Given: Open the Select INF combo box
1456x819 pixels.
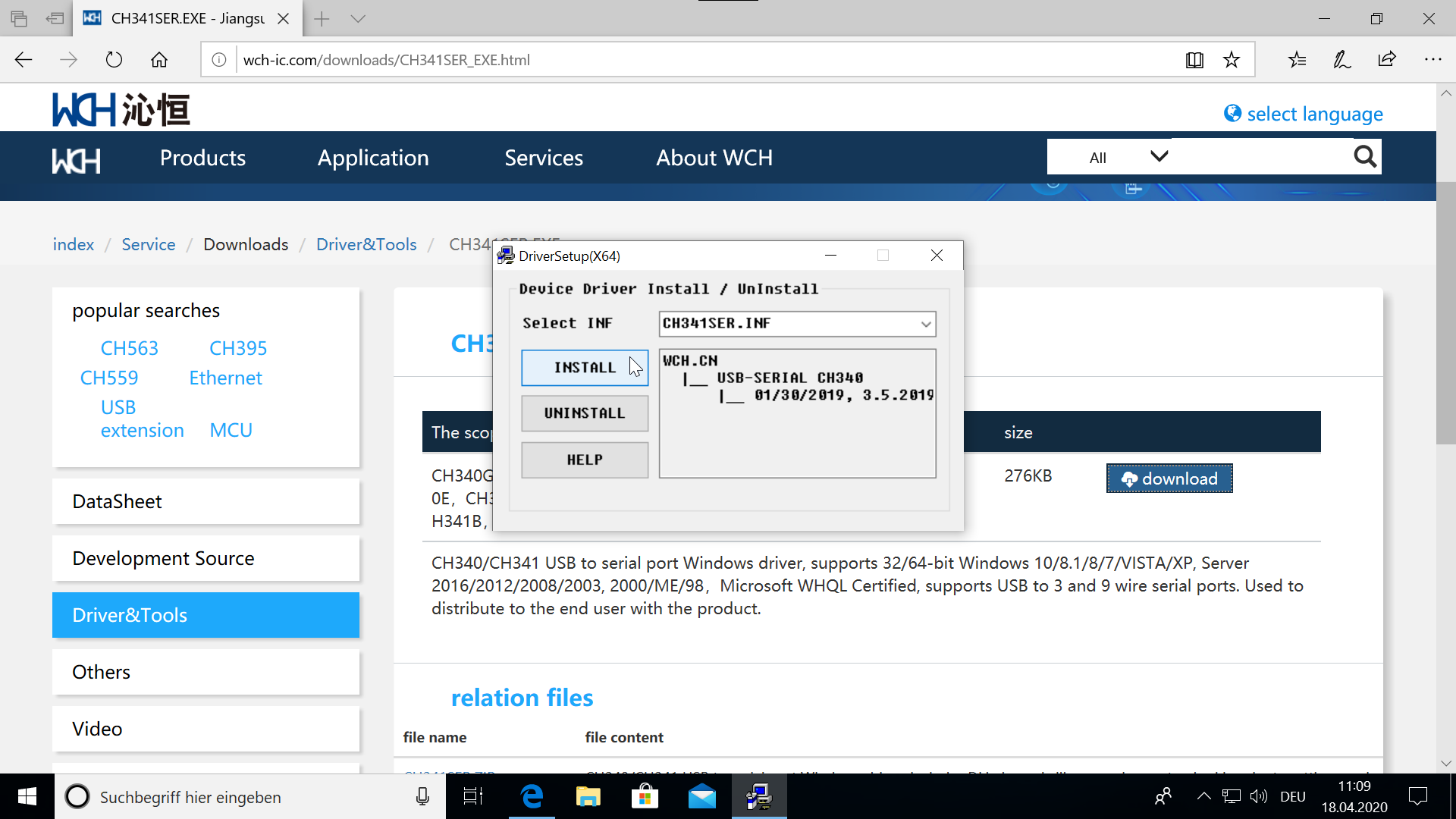Looking at the screenshot, I should tap(797, 324).
